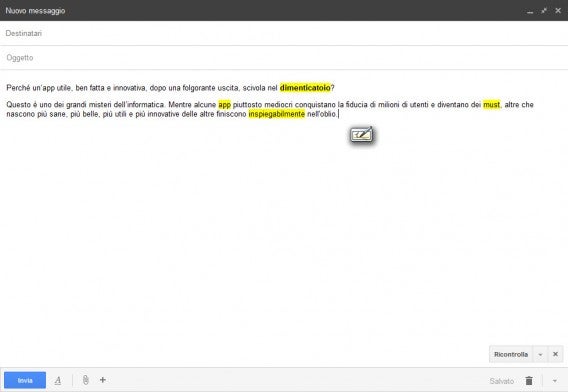Screen dimensions: 568x392
Task: Close the Ricontrolla spell check bar
Action: [x=555, y=354]
